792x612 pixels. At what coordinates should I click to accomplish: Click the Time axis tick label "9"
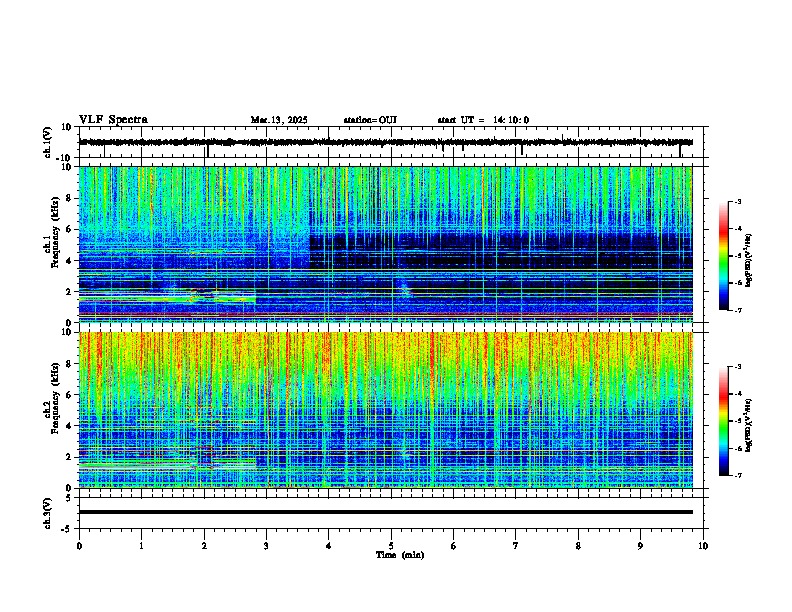click(x=640, y=546)
